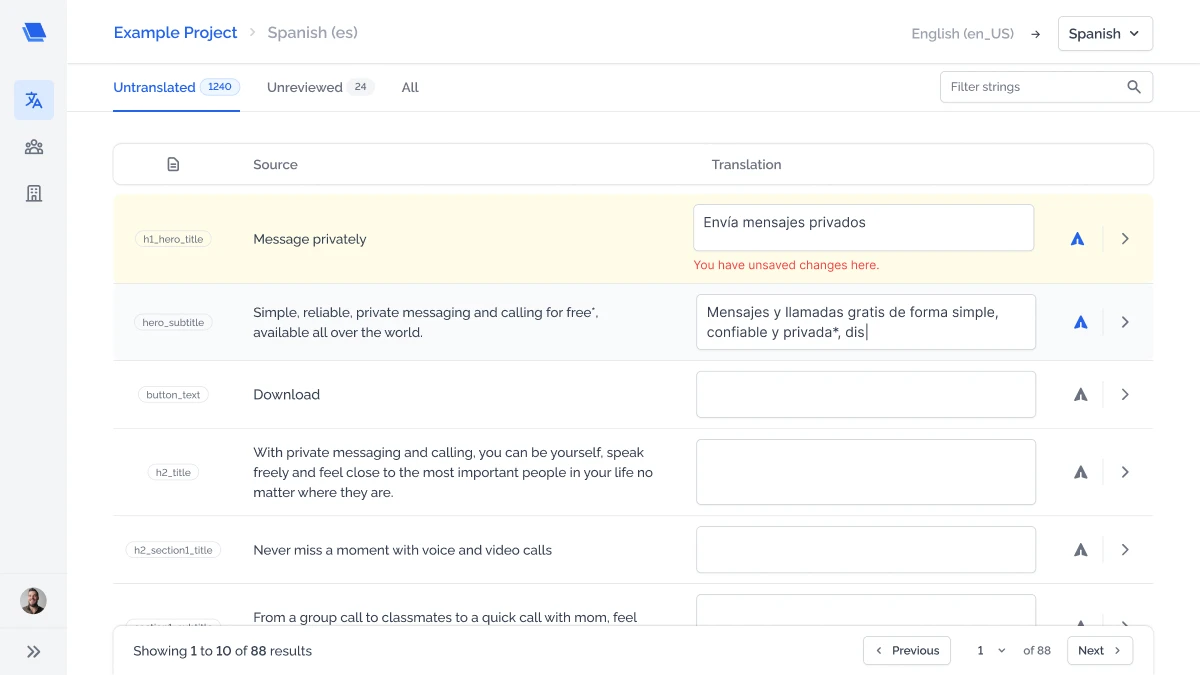This screenshot has height=675, width=1200.
Task: Open the Example Project breadcrumb link
Action: click(175, 33)
